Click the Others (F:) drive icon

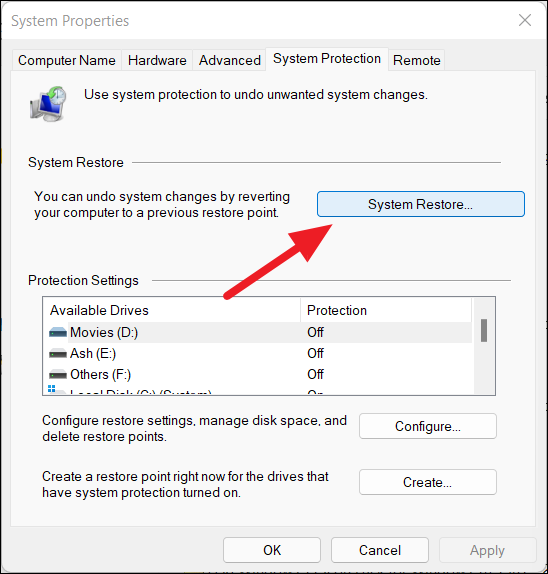58,375
